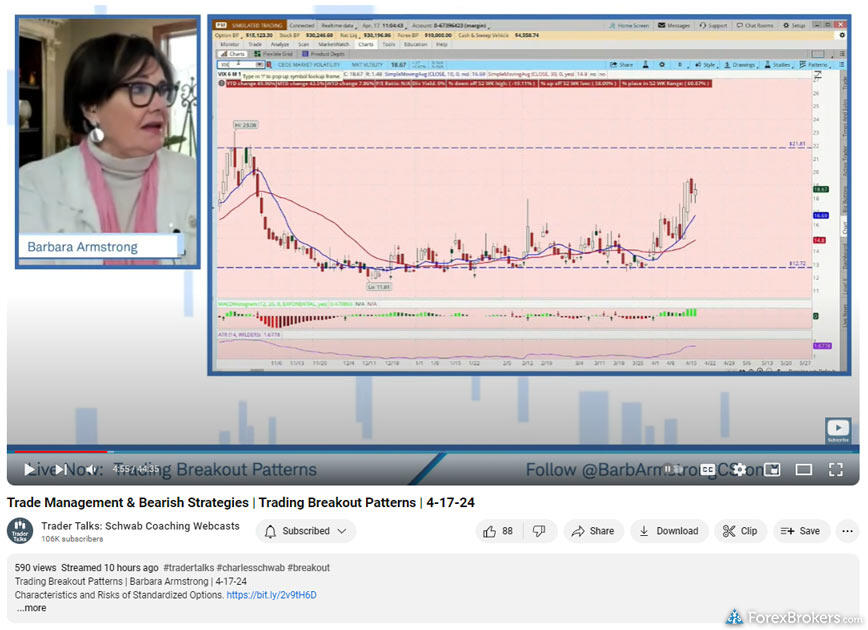Image resolution: width=868 pixels, height=630 pixels.
Task: Open the more actions ellipsis menu
Action: point(848,531)
